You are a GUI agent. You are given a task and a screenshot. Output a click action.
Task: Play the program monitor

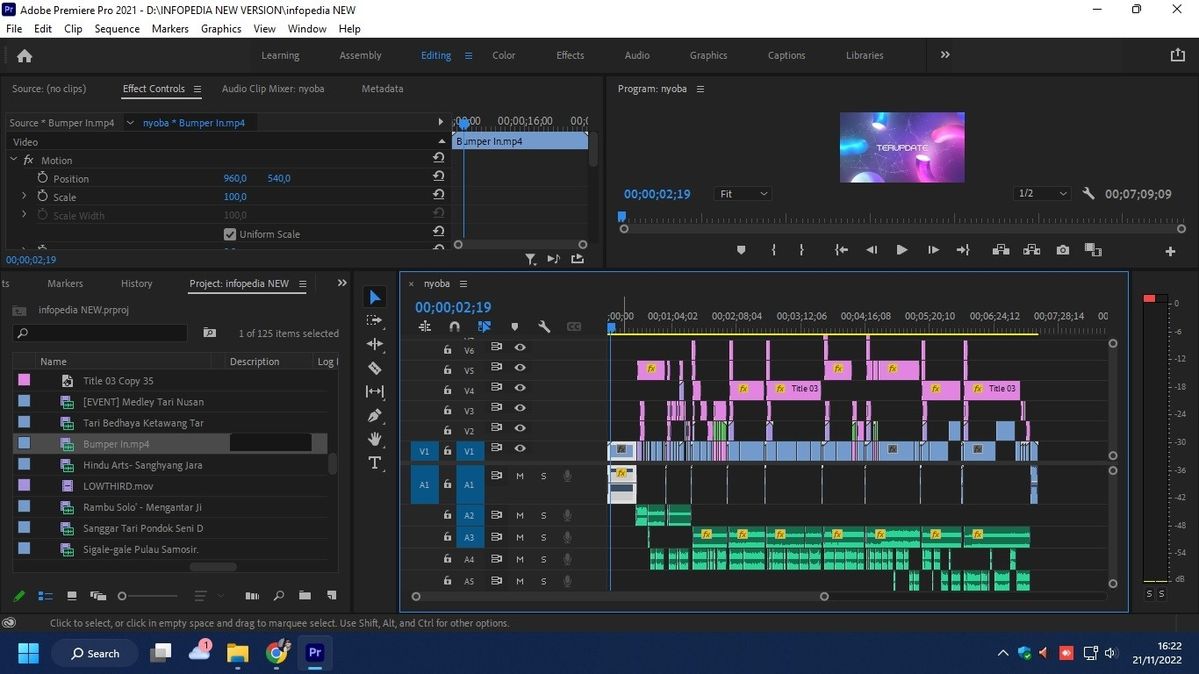[x=902, y=250]
